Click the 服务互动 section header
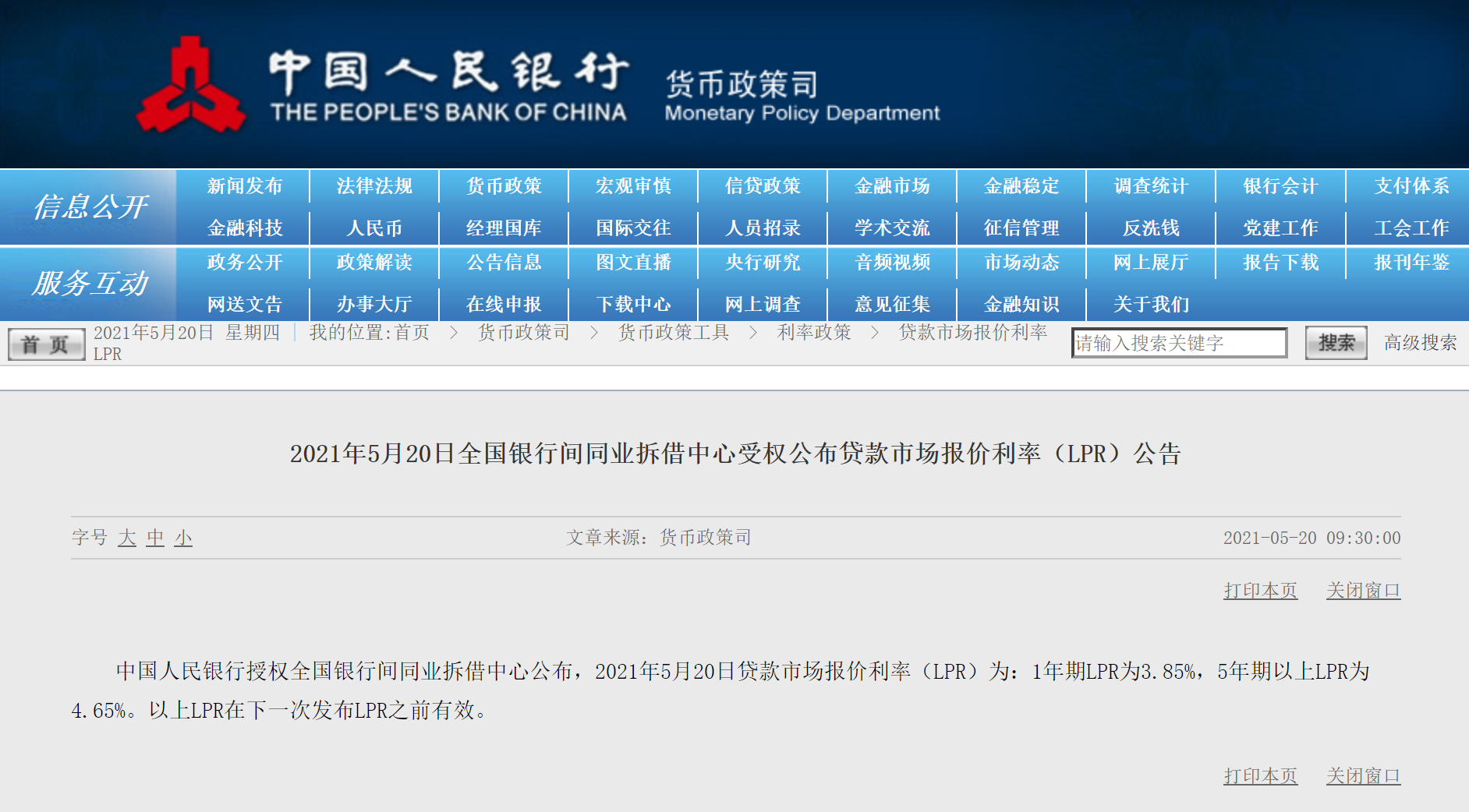 [x=90, y=284]
